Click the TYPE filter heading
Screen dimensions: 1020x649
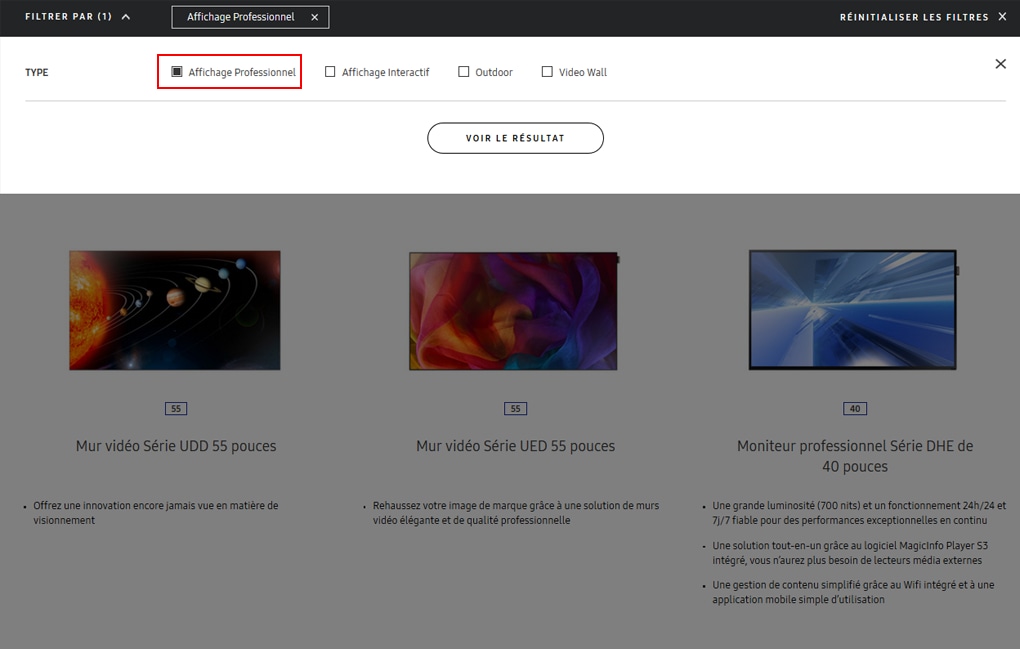36,72
